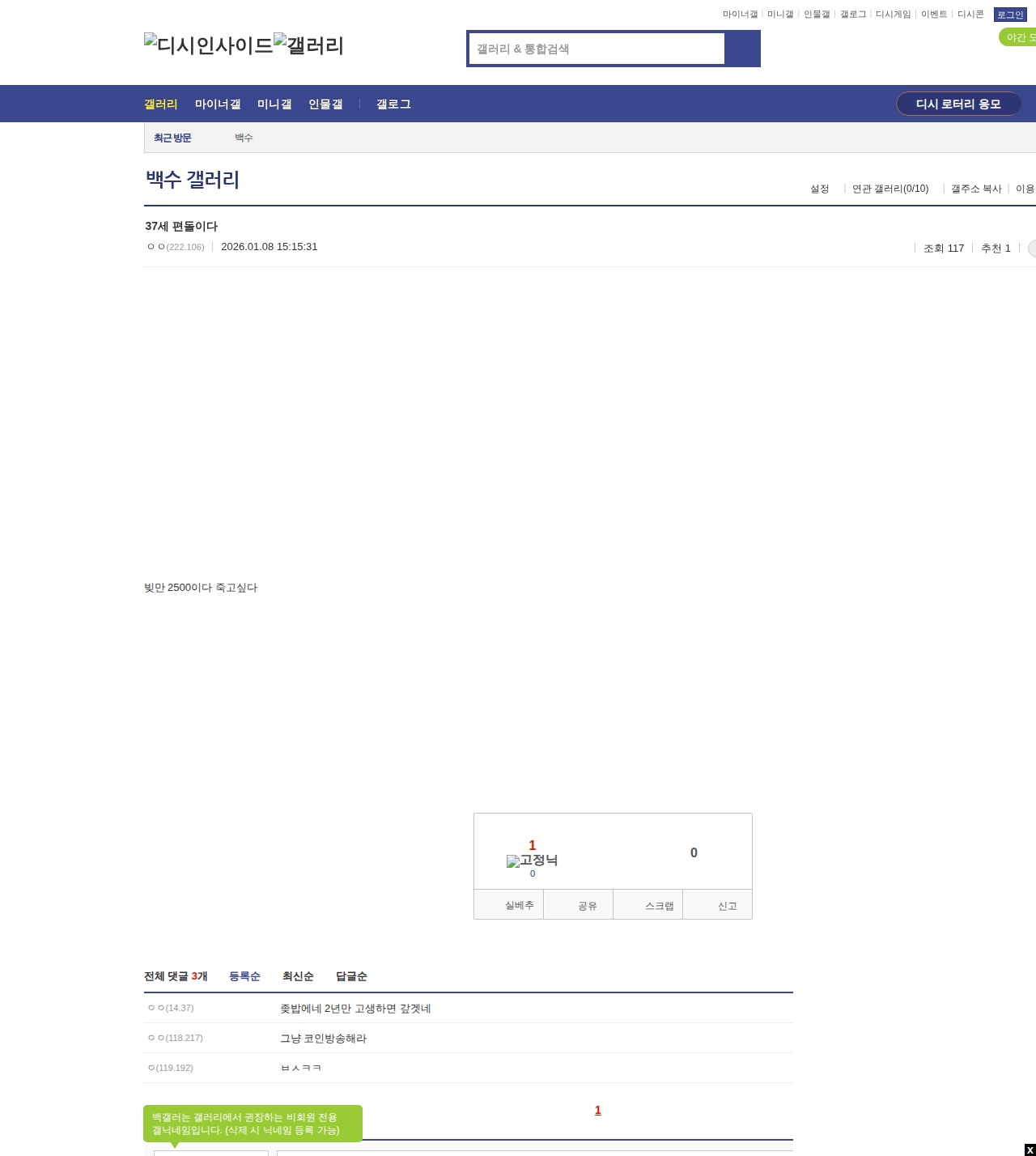
Task: Click the 공유 share button
Action: tap(578, 905)
